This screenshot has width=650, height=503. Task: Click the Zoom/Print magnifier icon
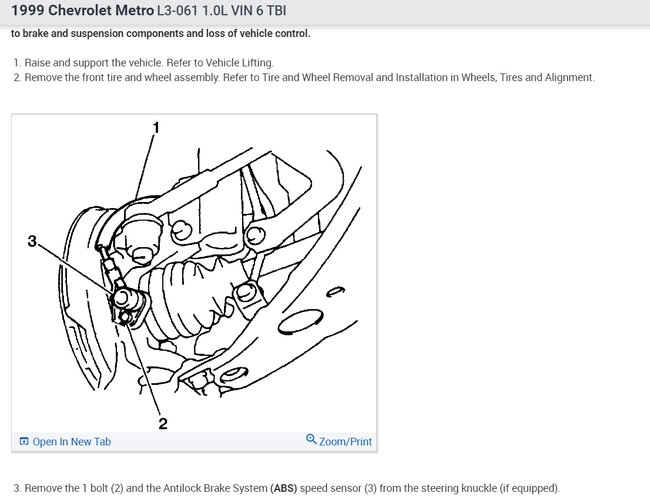[x=311, y=439]
